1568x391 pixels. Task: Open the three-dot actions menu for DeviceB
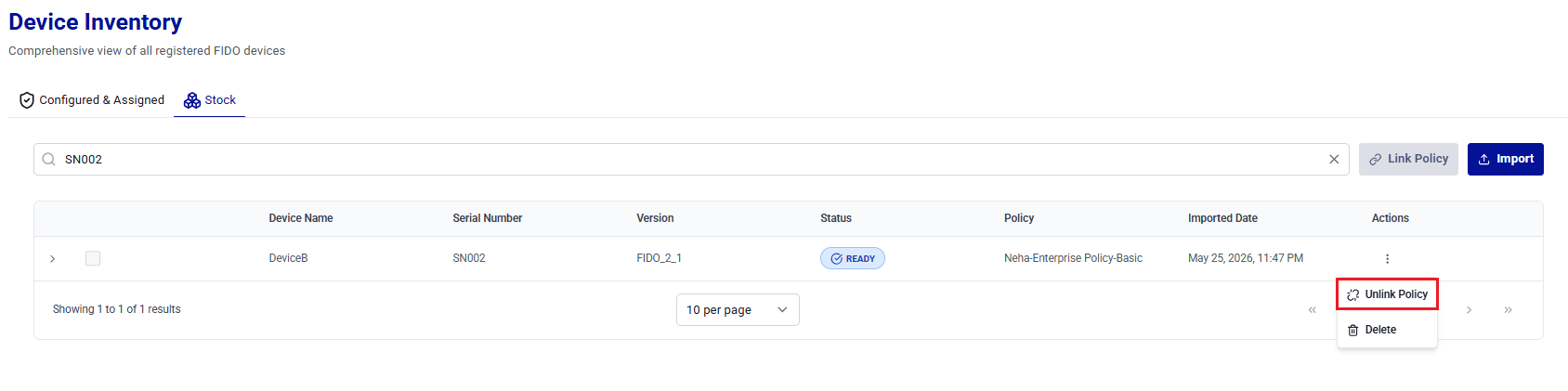(1387, 259)
